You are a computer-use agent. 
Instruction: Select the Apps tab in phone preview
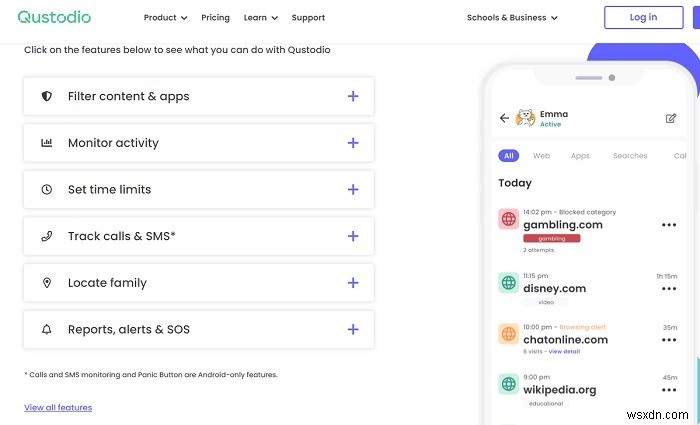pos(580,156)
